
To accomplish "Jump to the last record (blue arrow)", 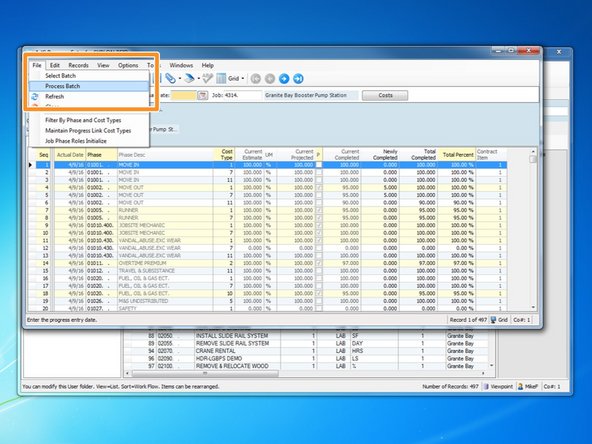I will pos(298,79).
